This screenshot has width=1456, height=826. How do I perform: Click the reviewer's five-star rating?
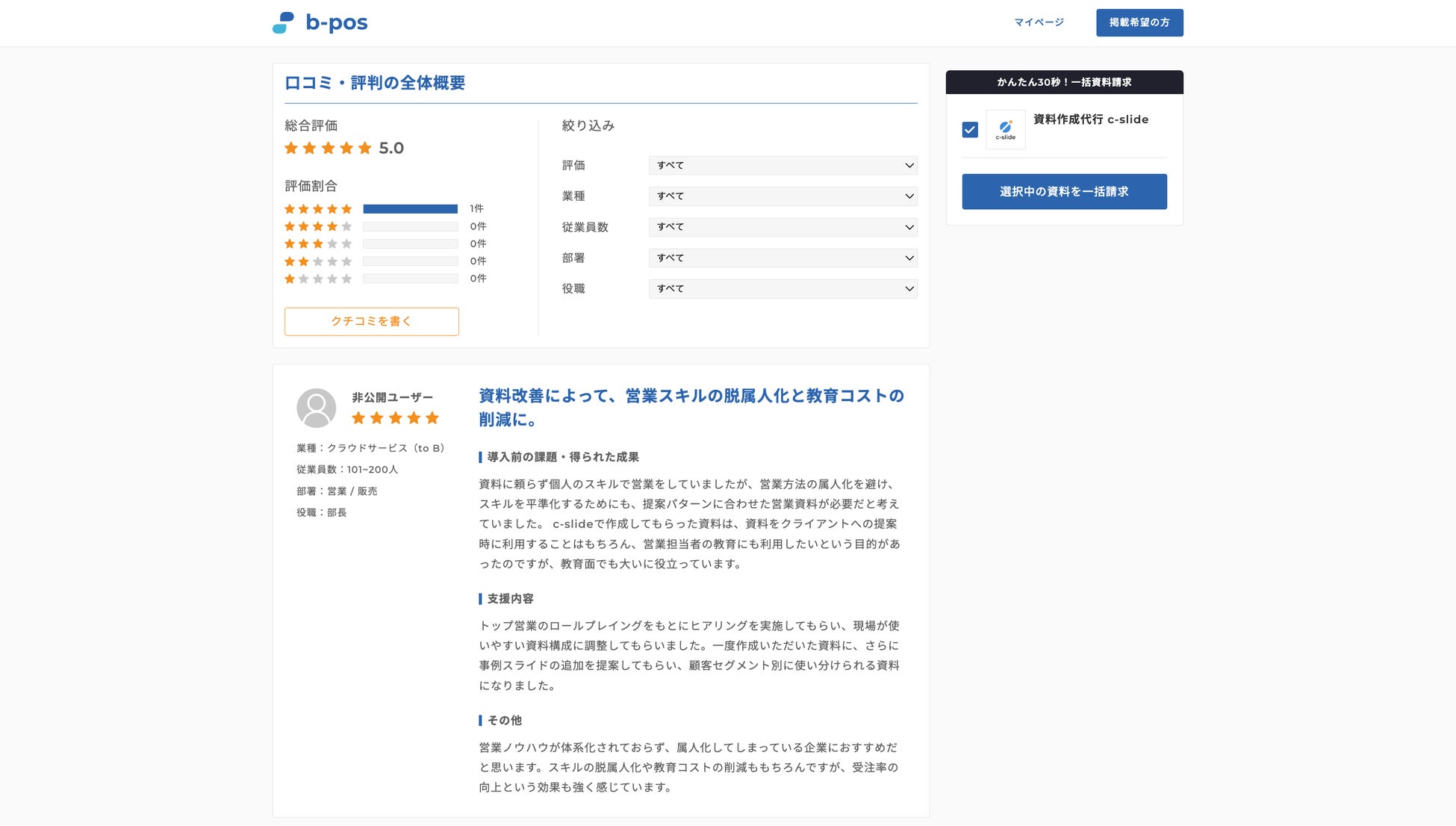coord(395,418)
